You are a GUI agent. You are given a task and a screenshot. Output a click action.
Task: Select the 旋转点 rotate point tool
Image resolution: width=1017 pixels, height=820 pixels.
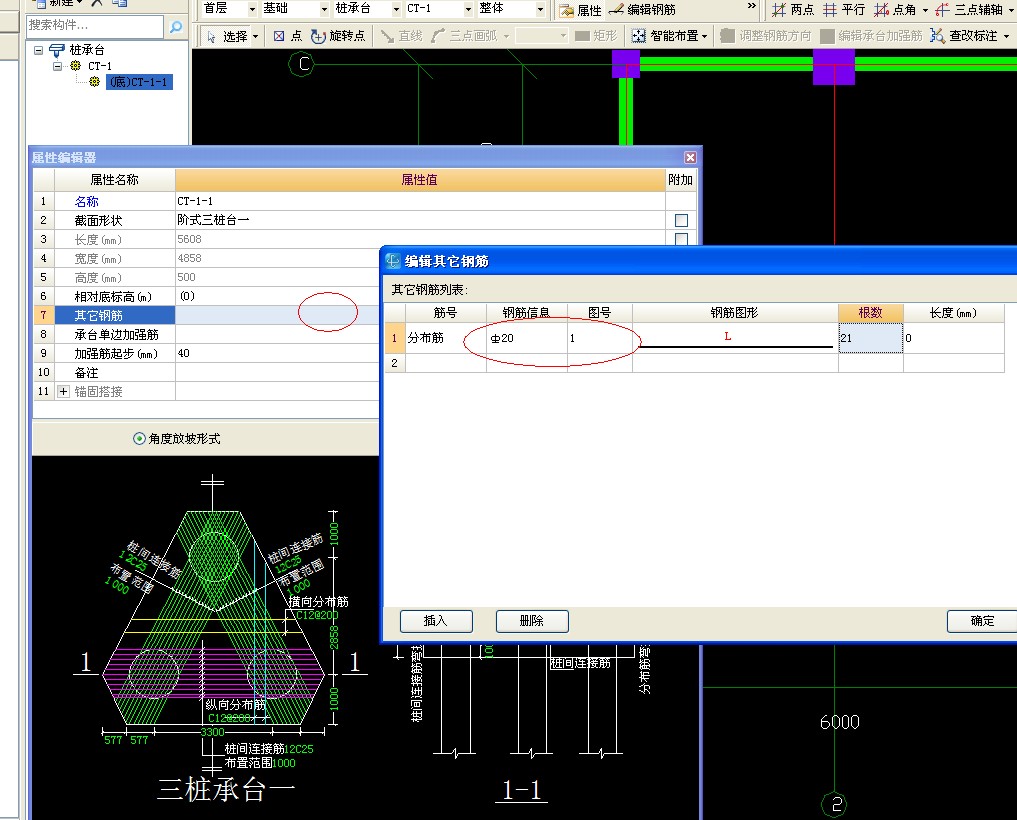coord(338,36)
